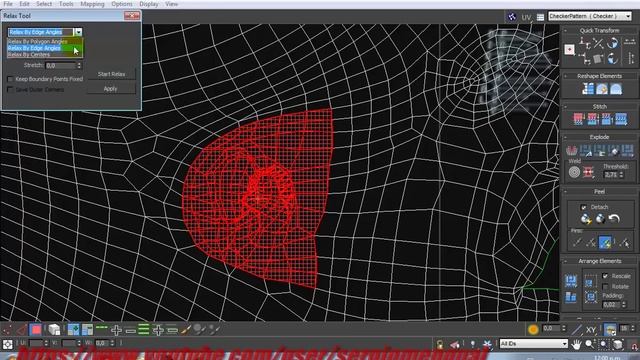Collapse the Reshape Elements rollout
Viewport: 640px width, 360px height.
pyautogui.click(x=566, y=76)
